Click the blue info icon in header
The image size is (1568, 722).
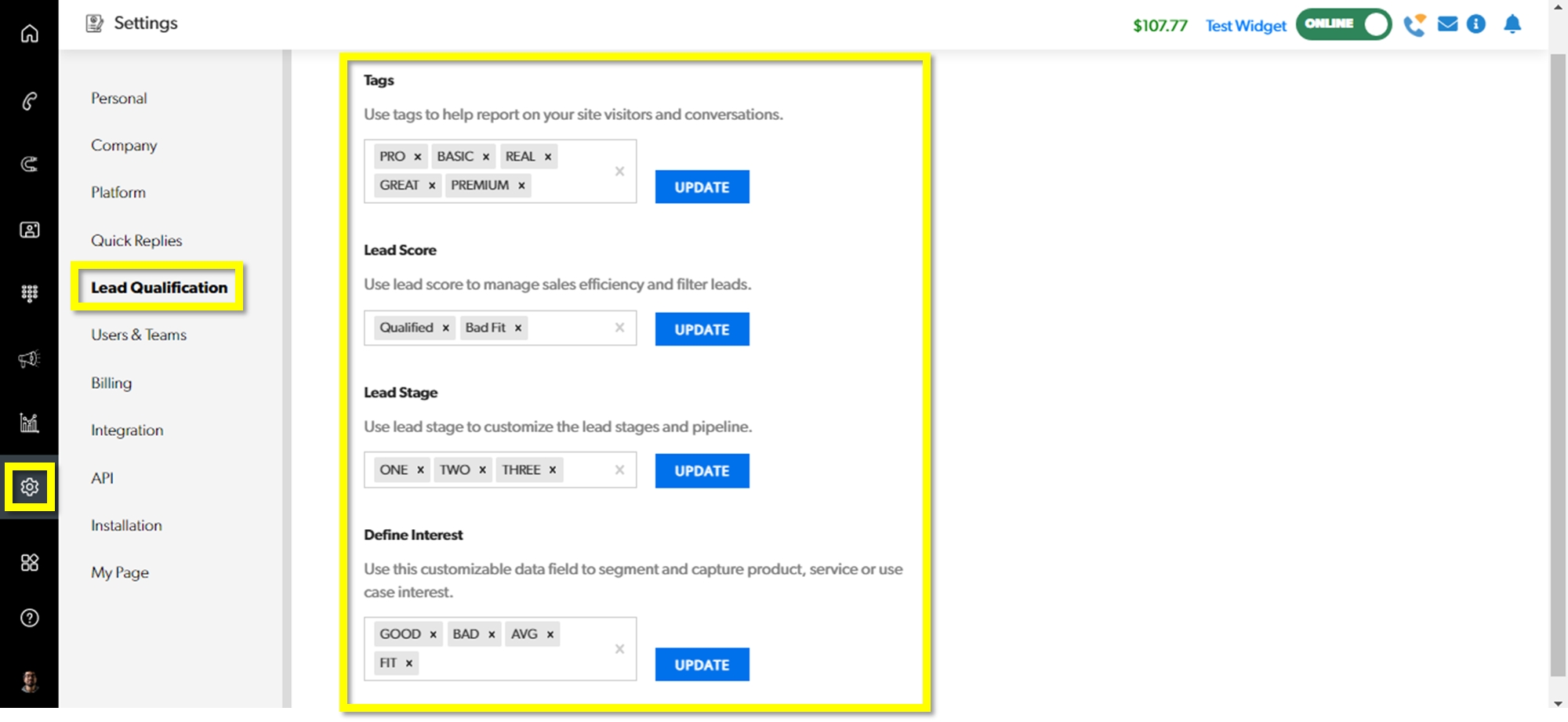tap(1476, 24)
